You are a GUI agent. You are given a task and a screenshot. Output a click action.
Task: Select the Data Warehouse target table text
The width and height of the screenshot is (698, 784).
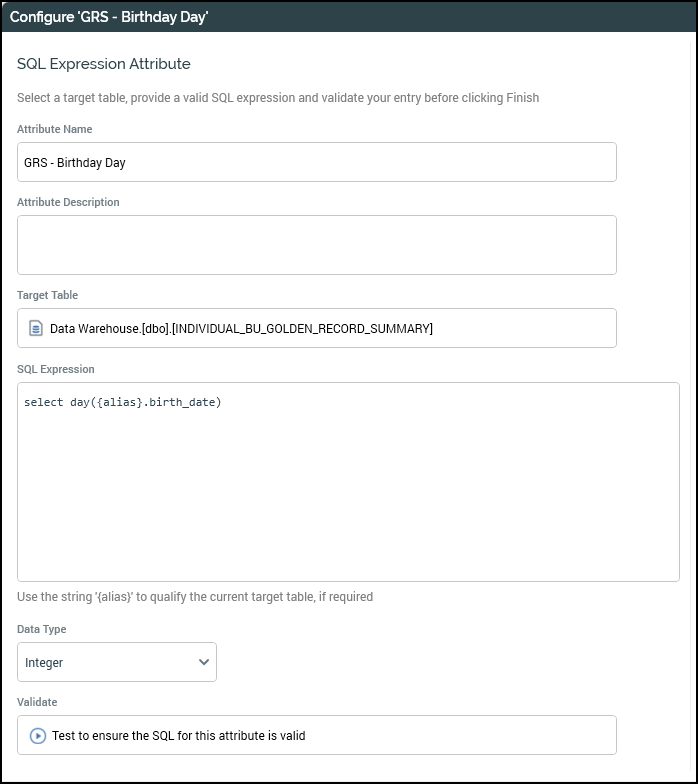241,328
